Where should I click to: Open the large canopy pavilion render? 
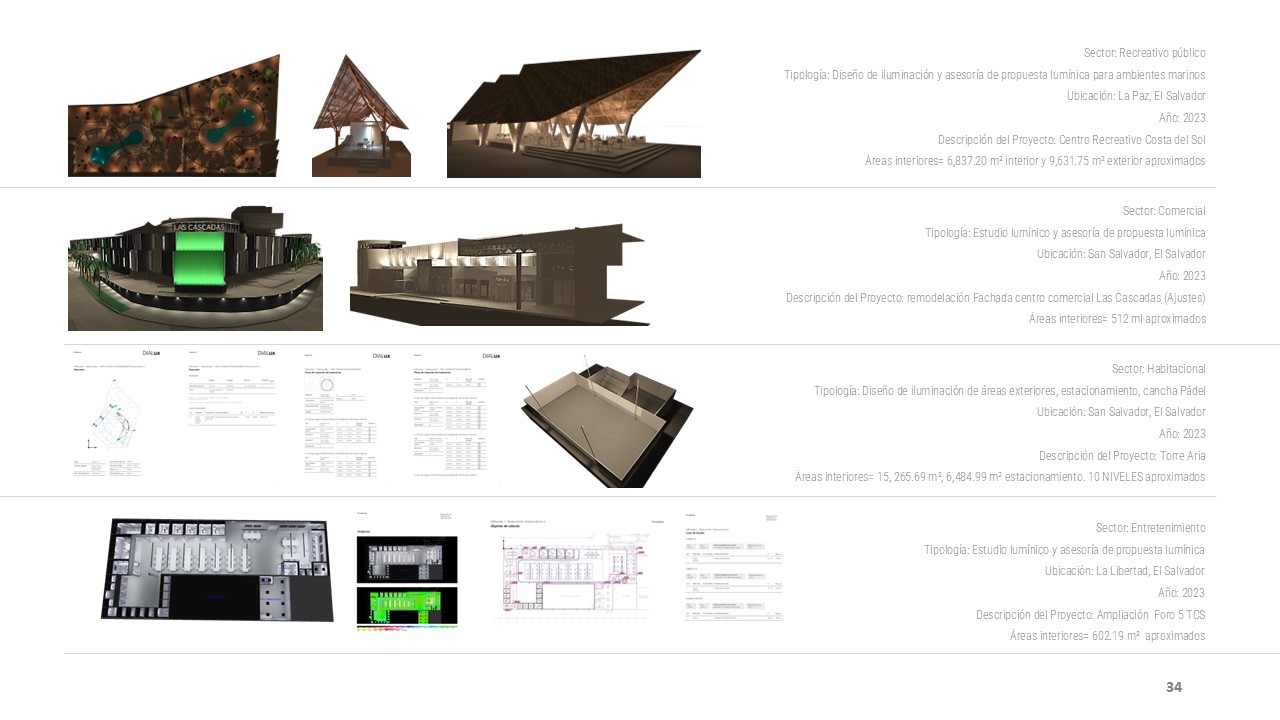pos(573,115)
